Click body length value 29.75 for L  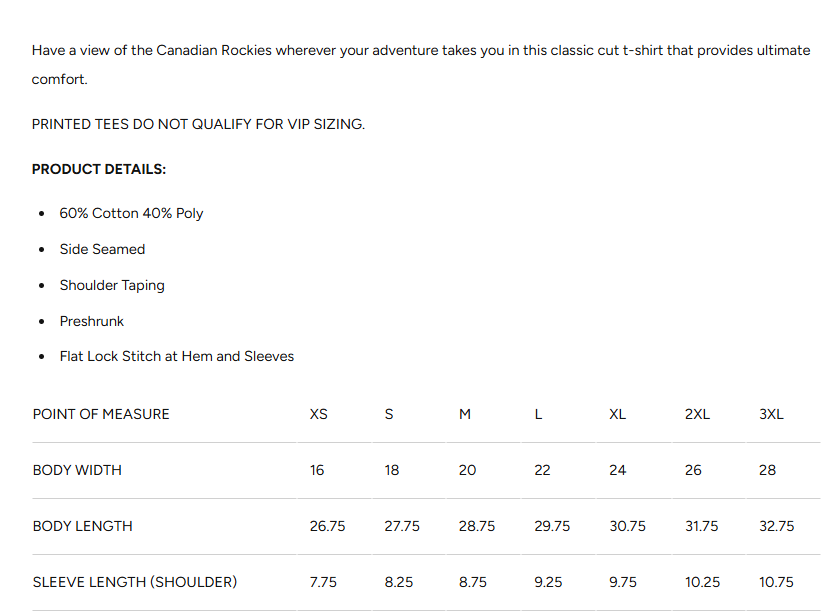(552, 526)
